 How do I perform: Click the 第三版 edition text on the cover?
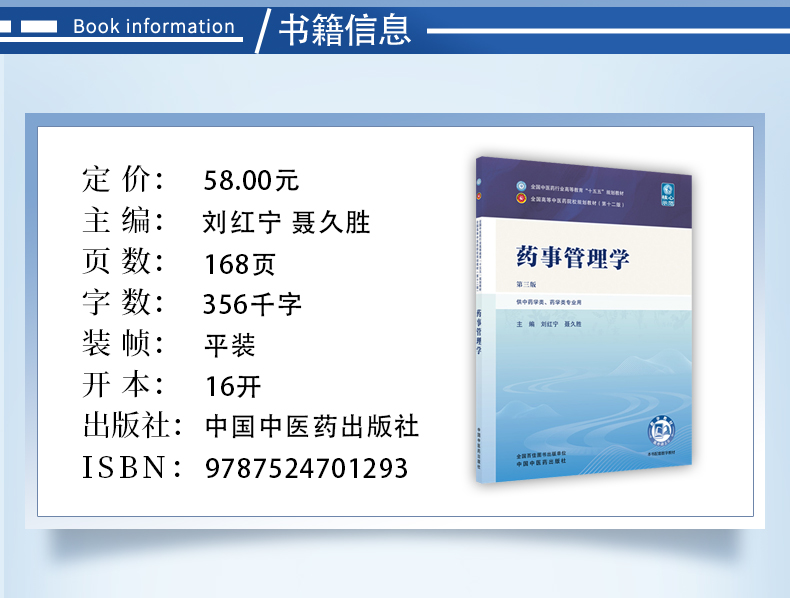526,284
